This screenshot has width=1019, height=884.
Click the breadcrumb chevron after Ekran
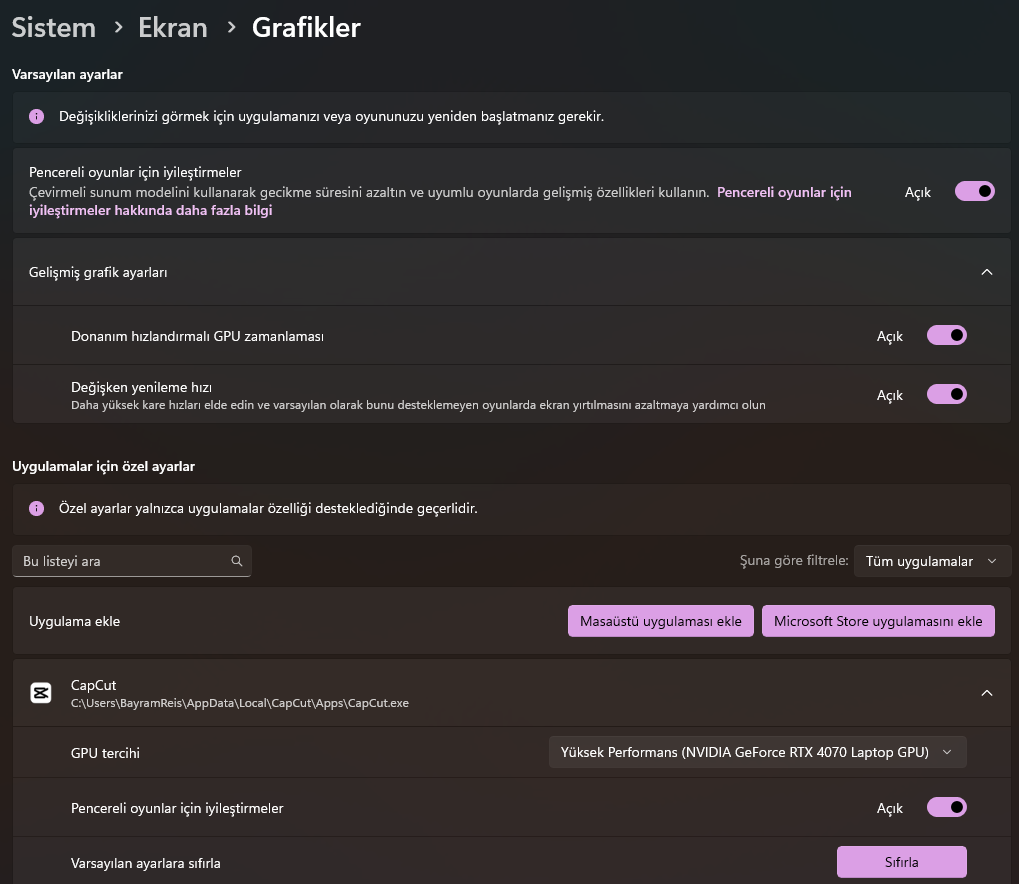pos(231,27)
